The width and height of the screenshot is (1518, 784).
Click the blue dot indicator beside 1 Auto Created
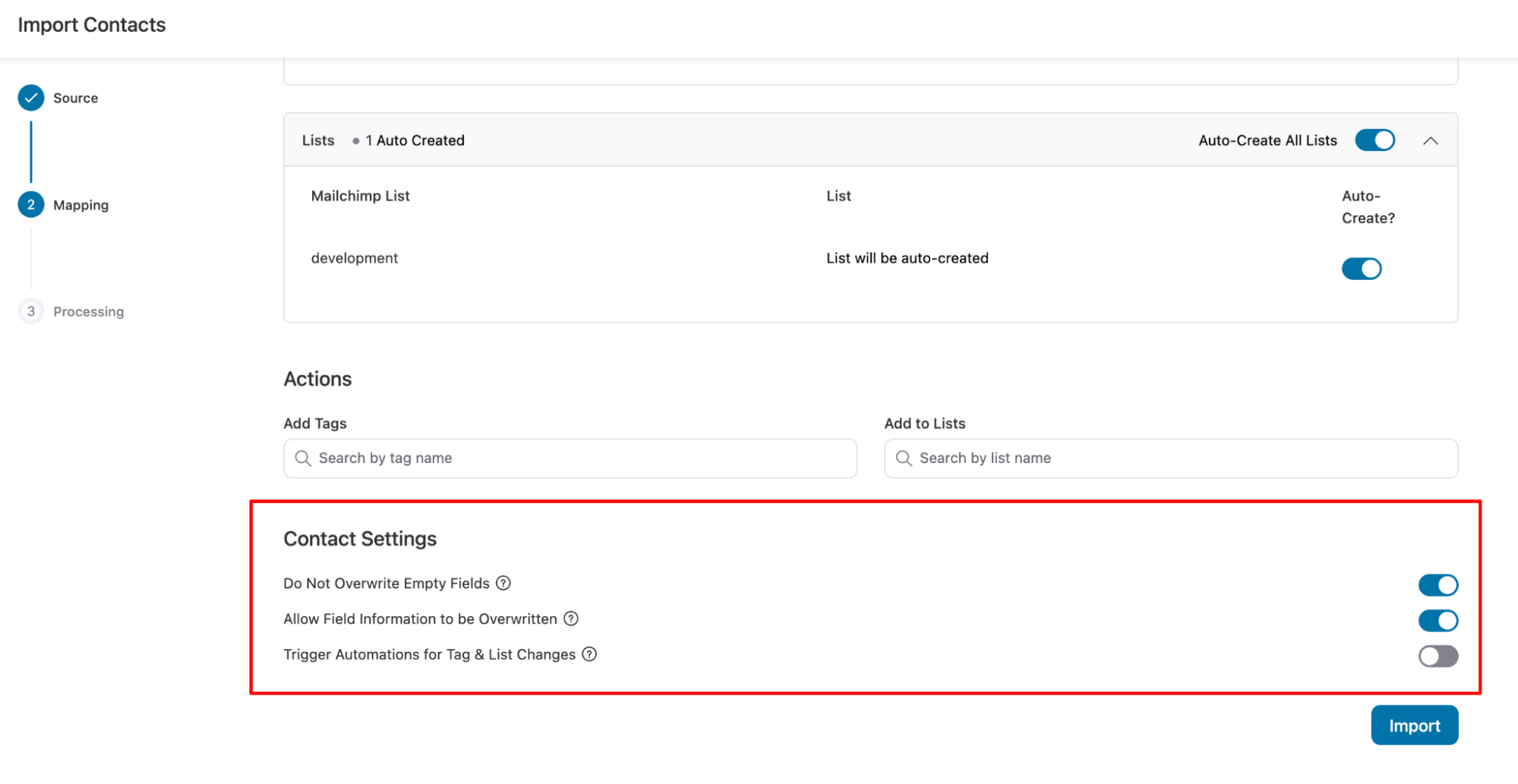click(x=356, y=140)
